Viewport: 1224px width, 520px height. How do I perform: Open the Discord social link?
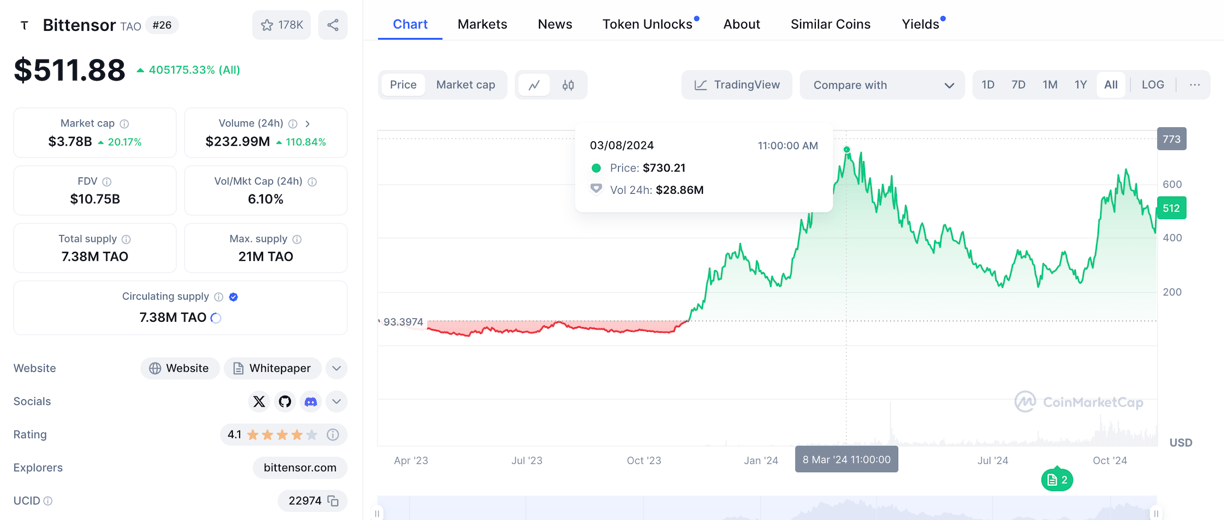[311, 402]
